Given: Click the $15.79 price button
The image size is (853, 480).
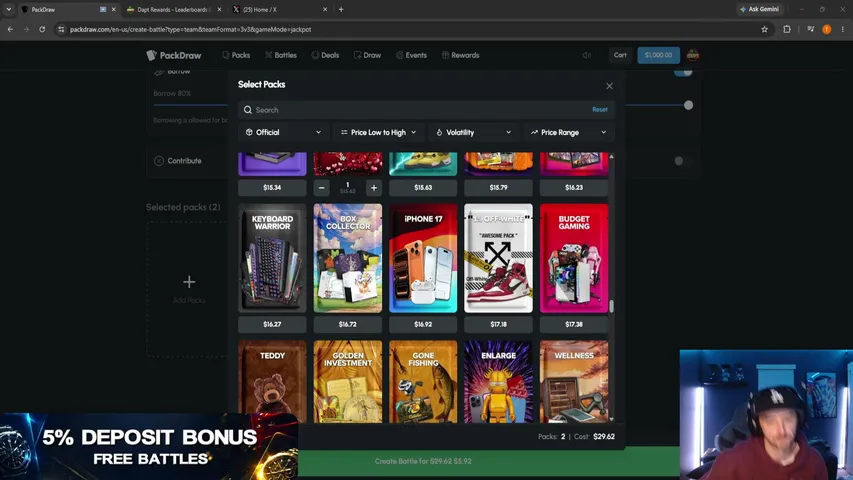Looking at the screenshot, I should click(x=498, y=188).
